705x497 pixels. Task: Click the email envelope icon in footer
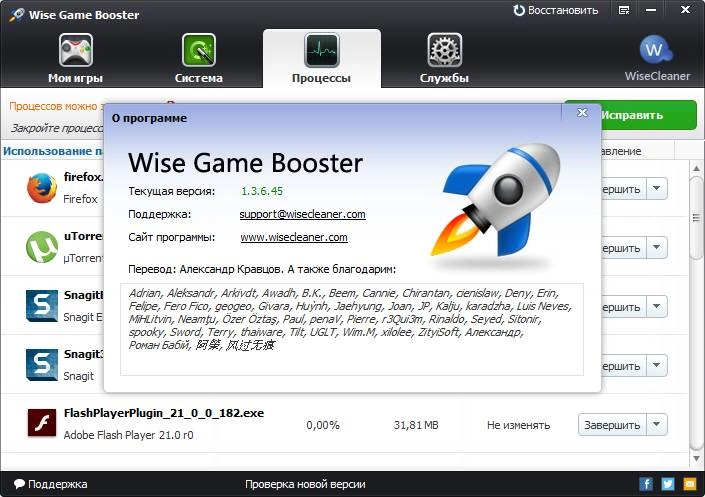coord(690,484)
